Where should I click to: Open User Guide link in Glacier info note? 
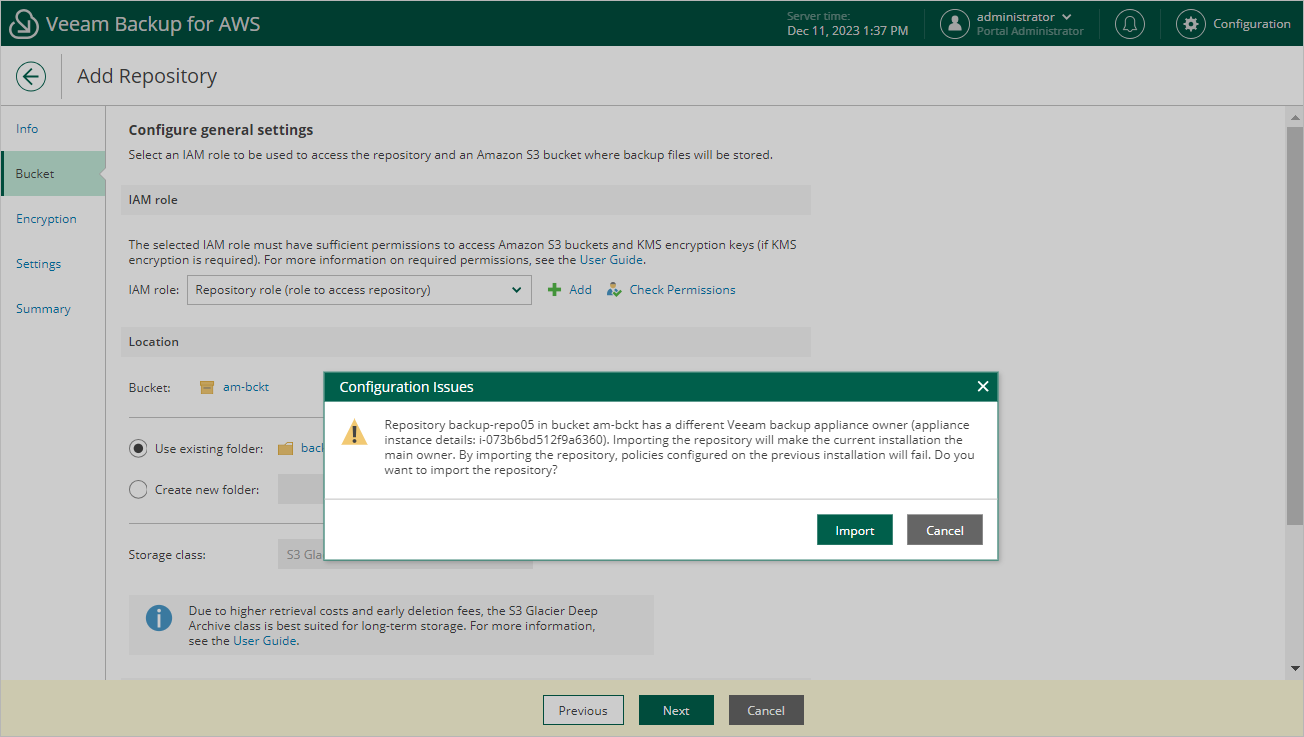[x=265, y=641]
